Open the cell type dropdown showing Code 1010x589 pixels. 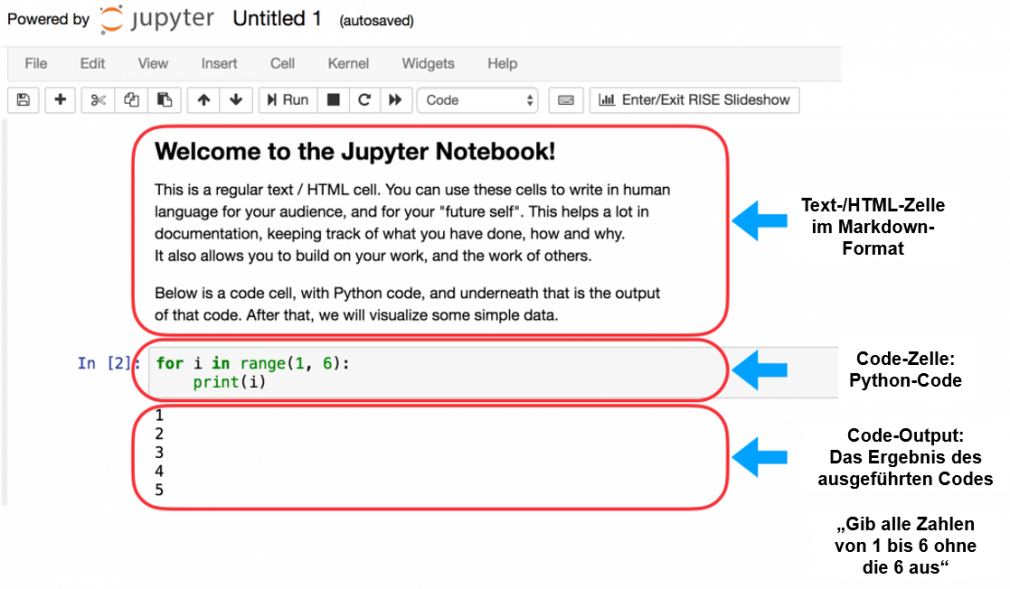(x=478, y=100)
